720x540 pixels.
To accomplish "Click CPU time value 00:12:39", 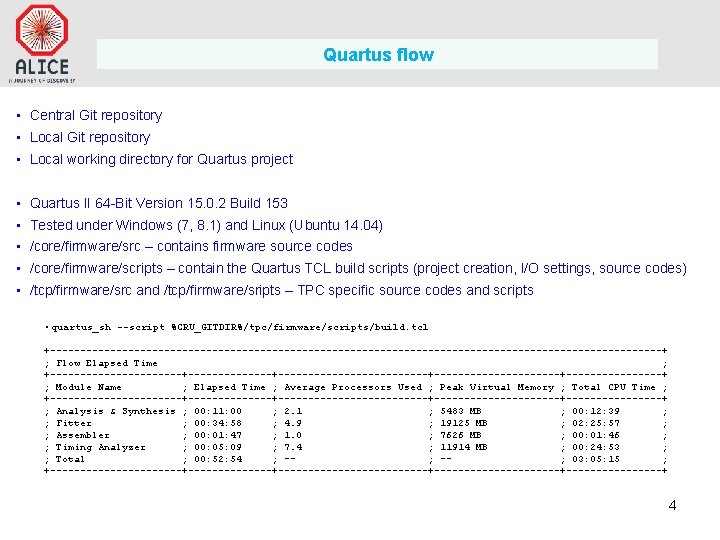I will tap(596, 411).
